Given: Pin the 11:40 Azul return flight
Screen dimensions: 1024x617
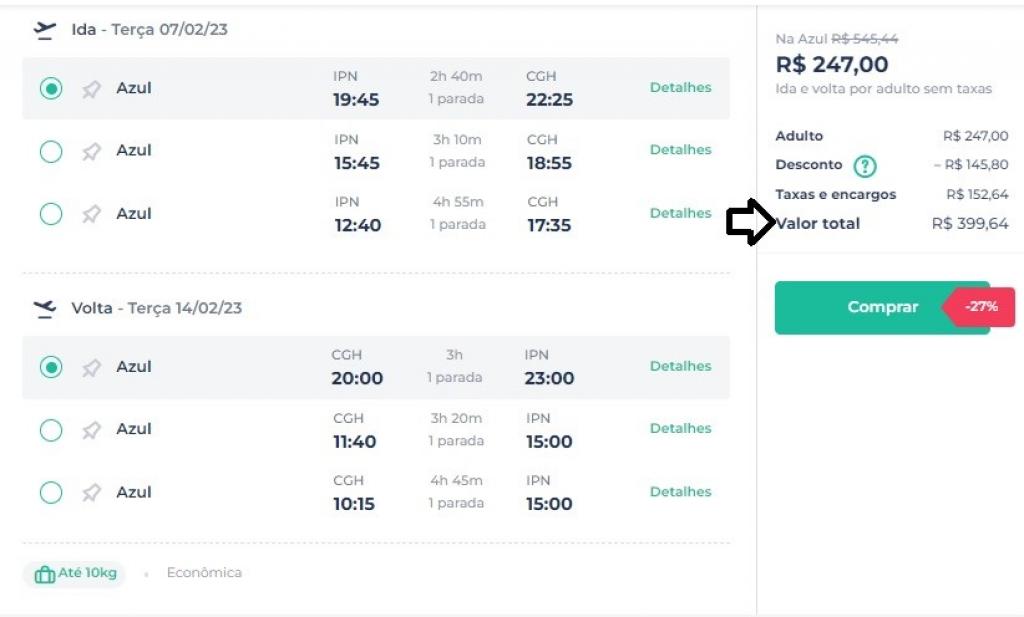Looking at the screenshot, I should pyautogui.click(x=91, y=430).
